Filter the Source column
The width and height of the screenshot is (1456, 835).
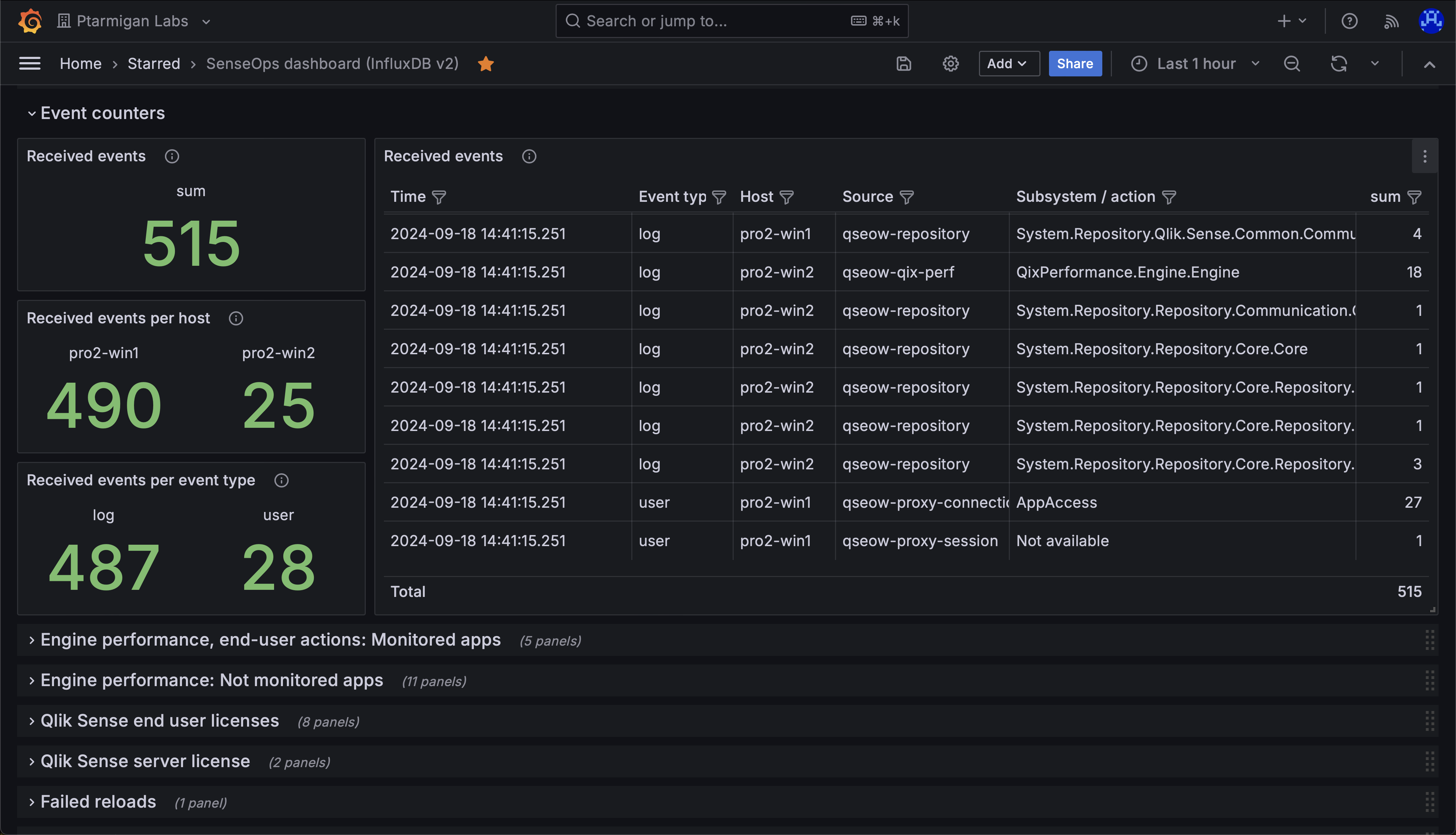pos(906,197)
